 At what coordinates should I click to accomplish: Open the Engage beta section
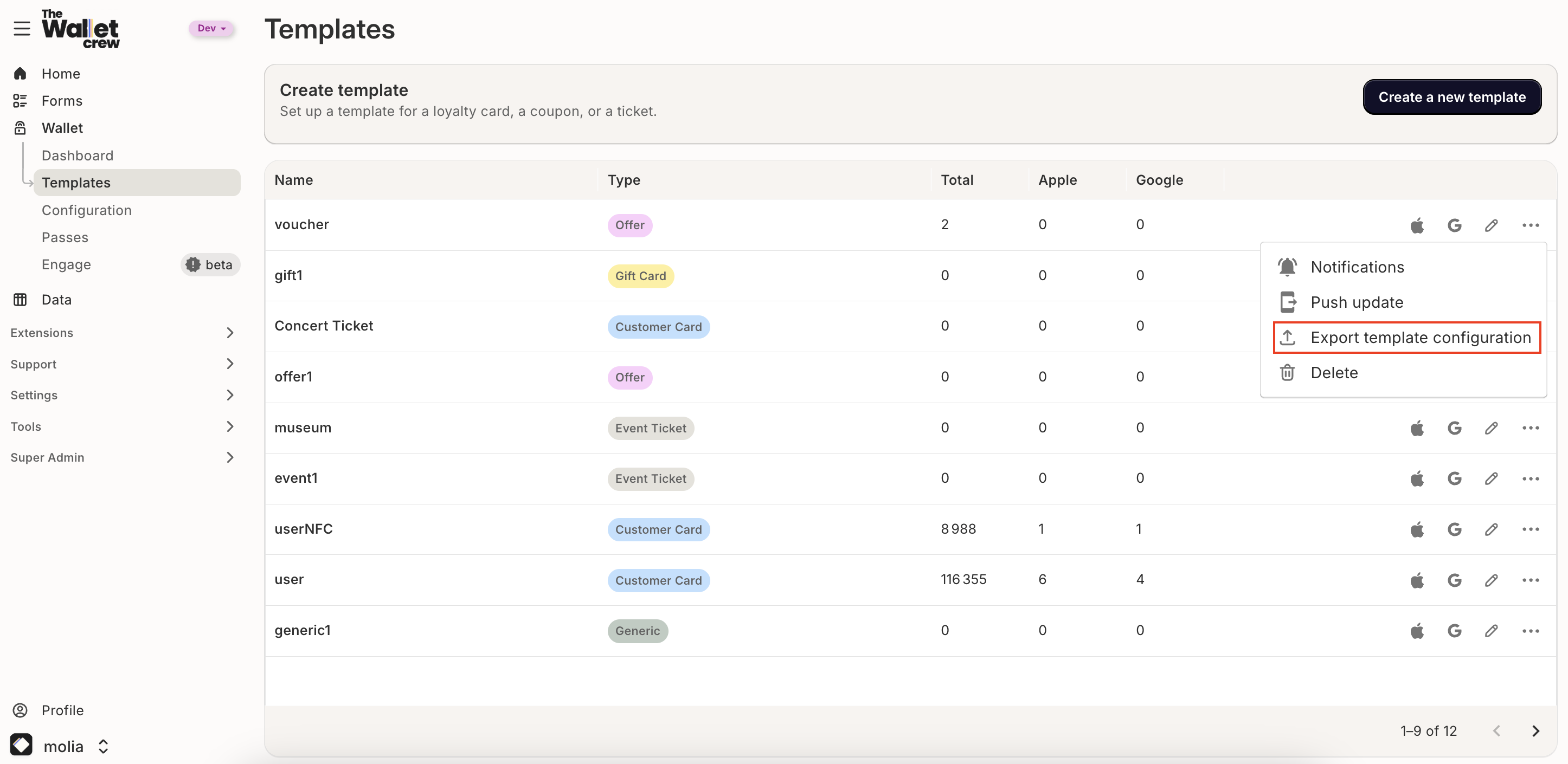66,264
